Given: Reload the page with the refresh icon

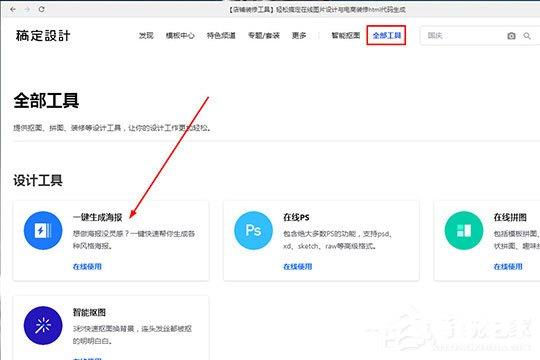Looking at the screenshot, I should (x=41, y=9).
